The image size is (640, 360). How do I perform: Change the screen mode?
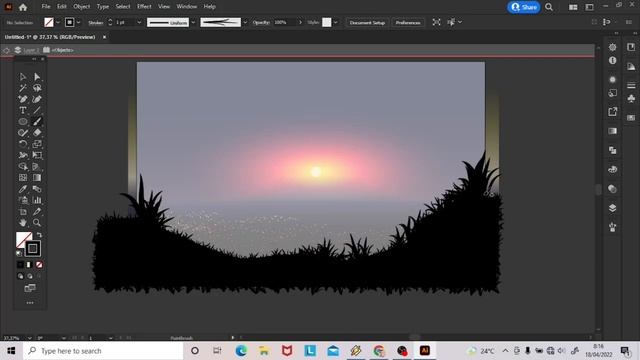pyautogui.click(x=30, y=289)
